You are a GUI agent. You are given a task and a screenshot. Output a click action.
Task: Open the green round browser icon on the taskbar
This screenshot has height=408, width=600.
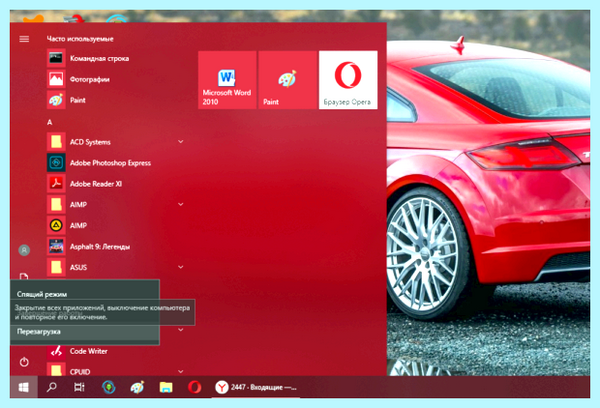[109, 387]
